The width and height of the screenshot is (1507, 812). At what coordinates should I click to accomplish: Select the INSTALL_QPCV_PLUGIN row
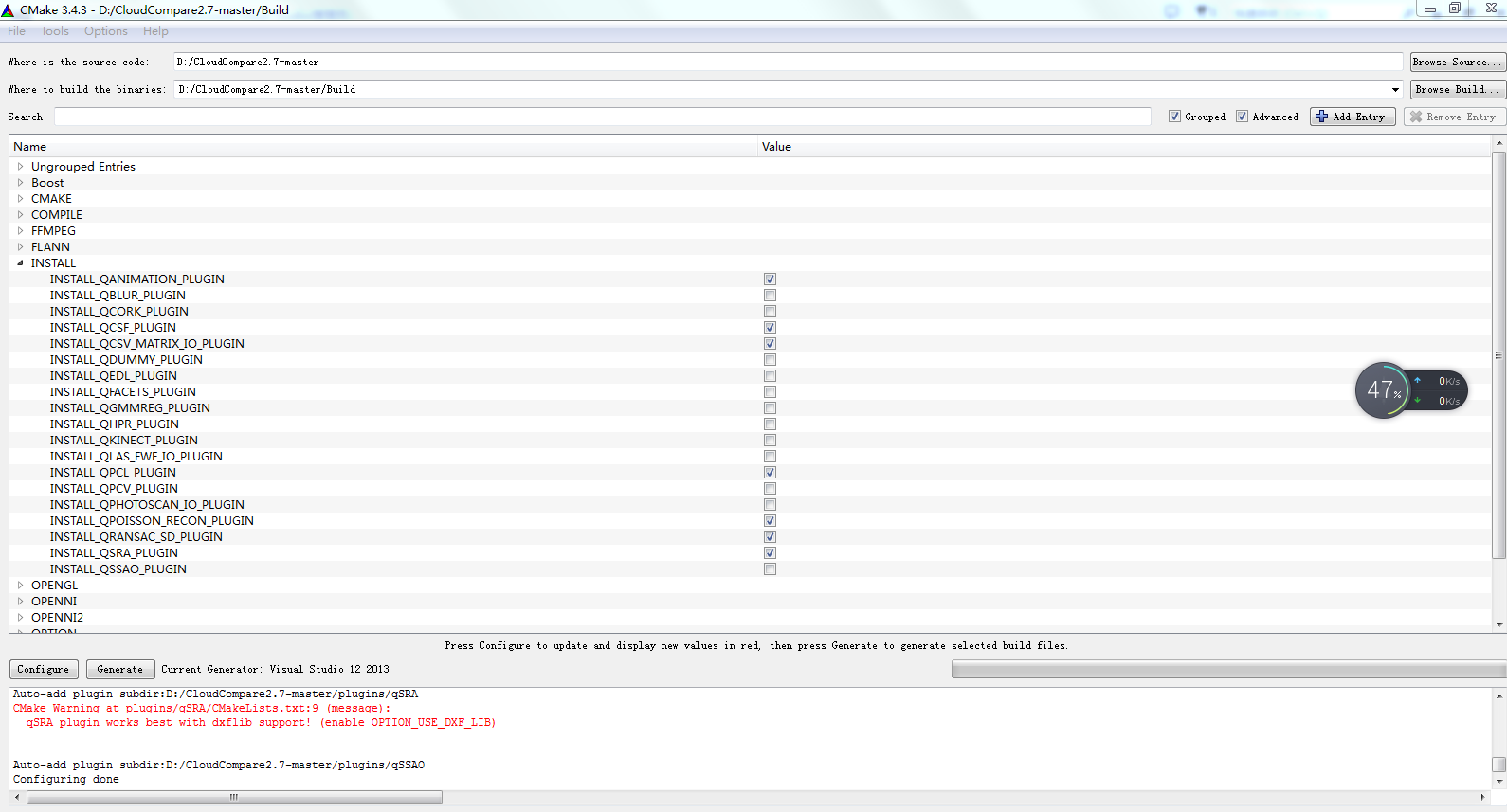751,489
